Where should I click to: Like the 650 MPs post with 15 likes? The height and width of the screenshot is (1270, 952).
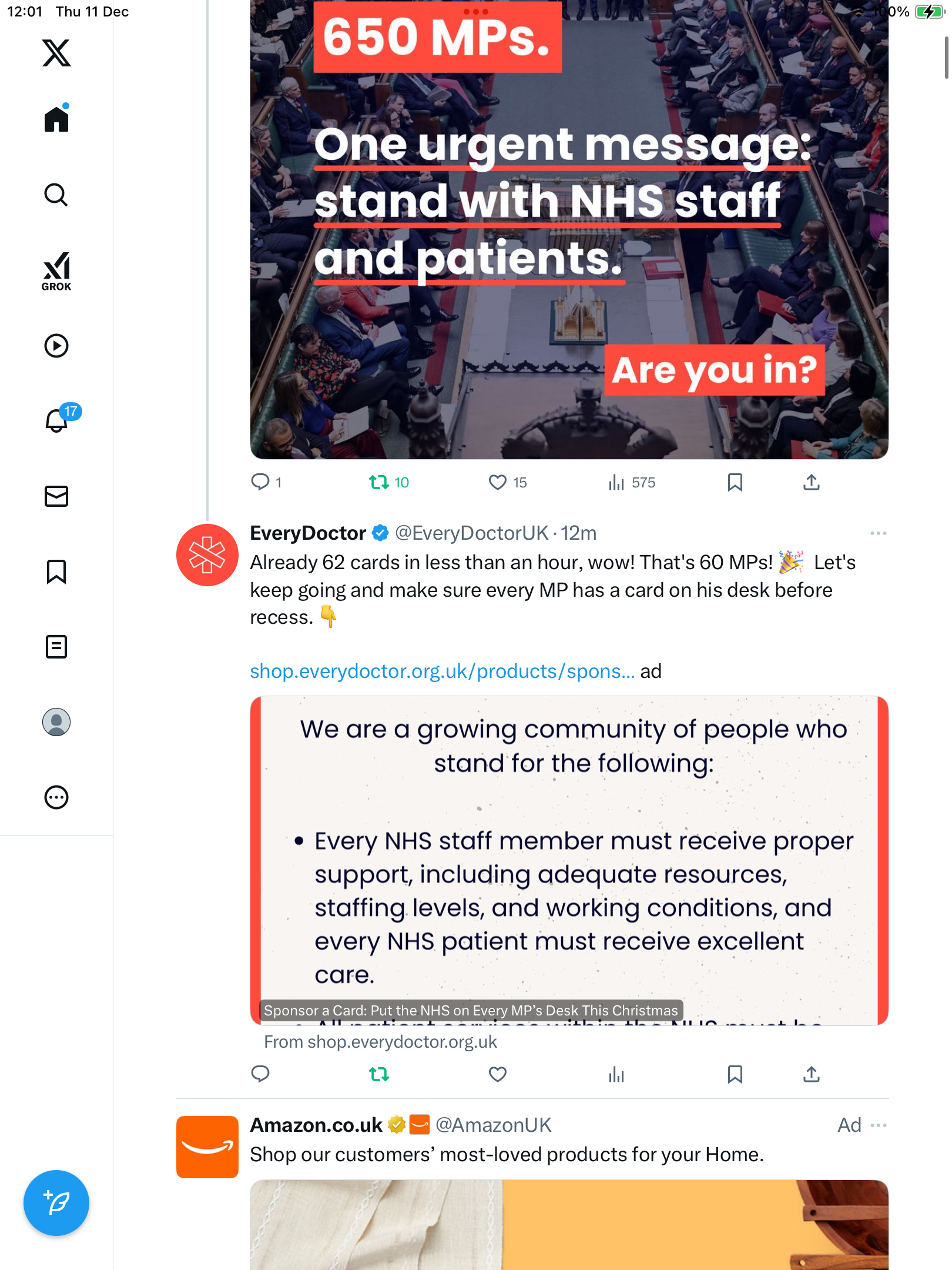tap(498, 483)
